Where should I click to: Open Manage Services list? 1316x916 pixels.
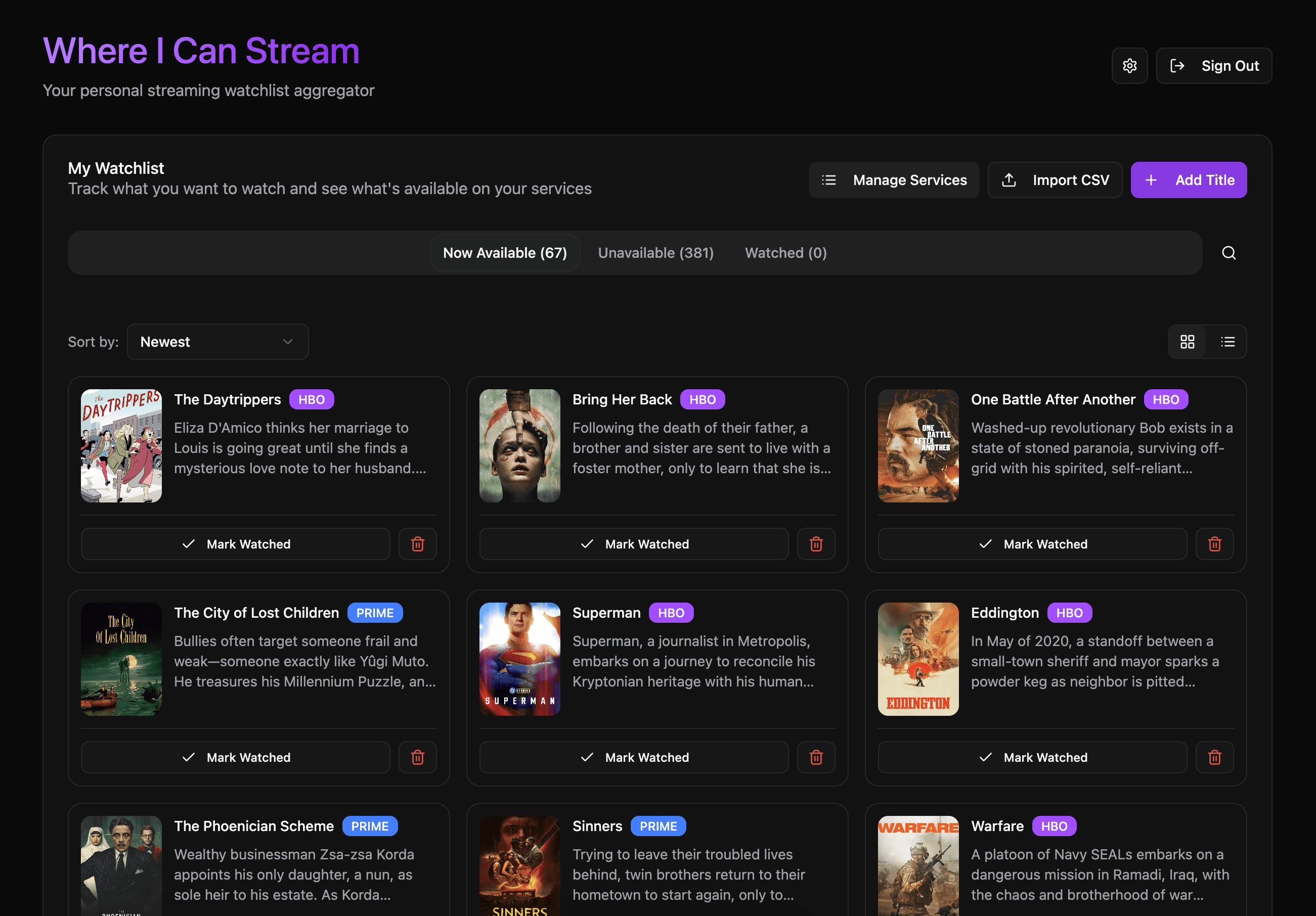[894, 180]
